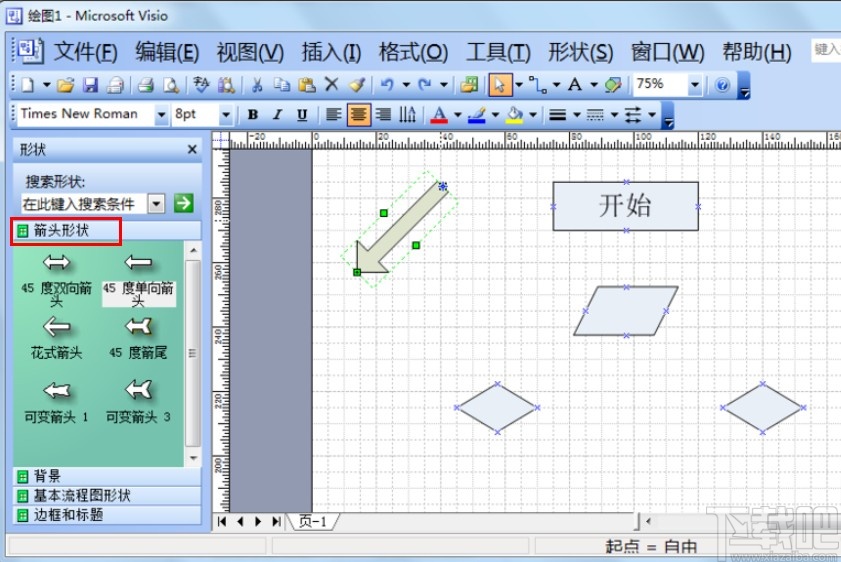Save the drawing with the floppy disk icon

coord(90,85)
